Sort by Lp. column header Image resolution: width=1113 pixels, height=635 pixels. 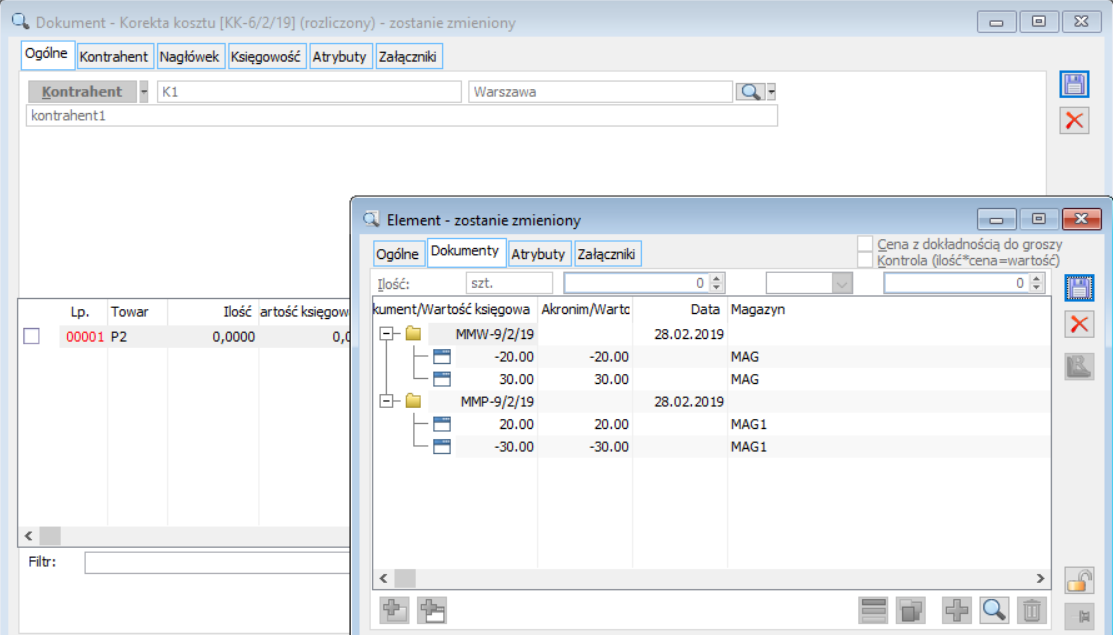tap(80, 312)
